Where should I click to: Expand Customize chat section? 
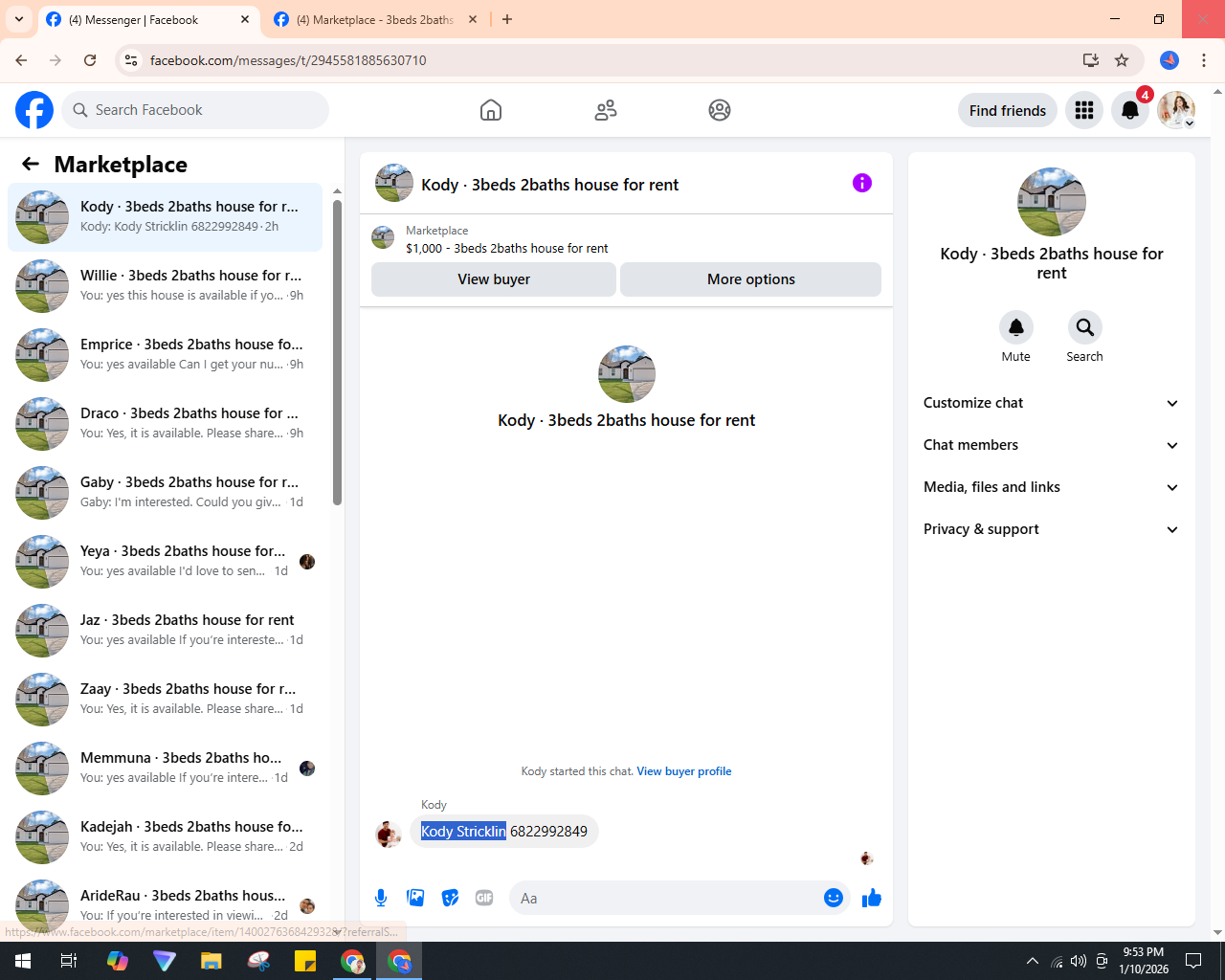coord(1052,403)
